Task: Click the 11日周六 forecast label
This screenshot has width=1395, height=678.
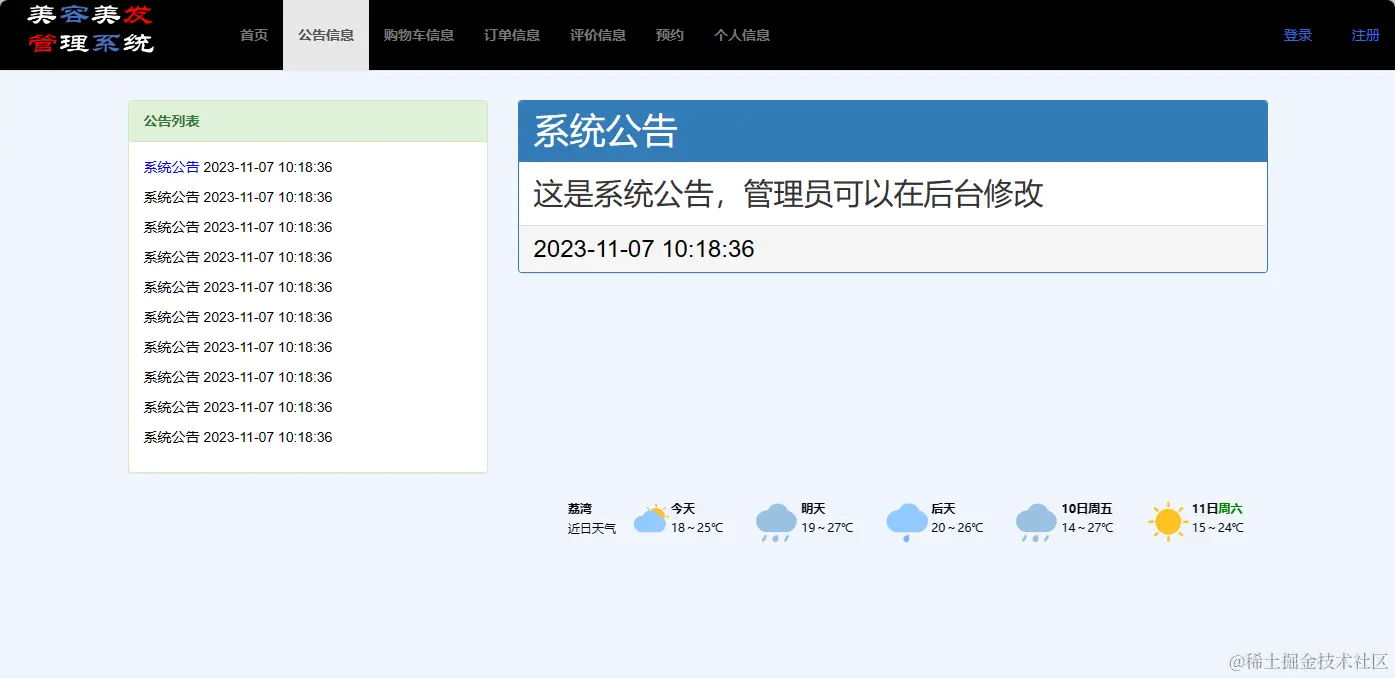Action: coord(1217,509)
